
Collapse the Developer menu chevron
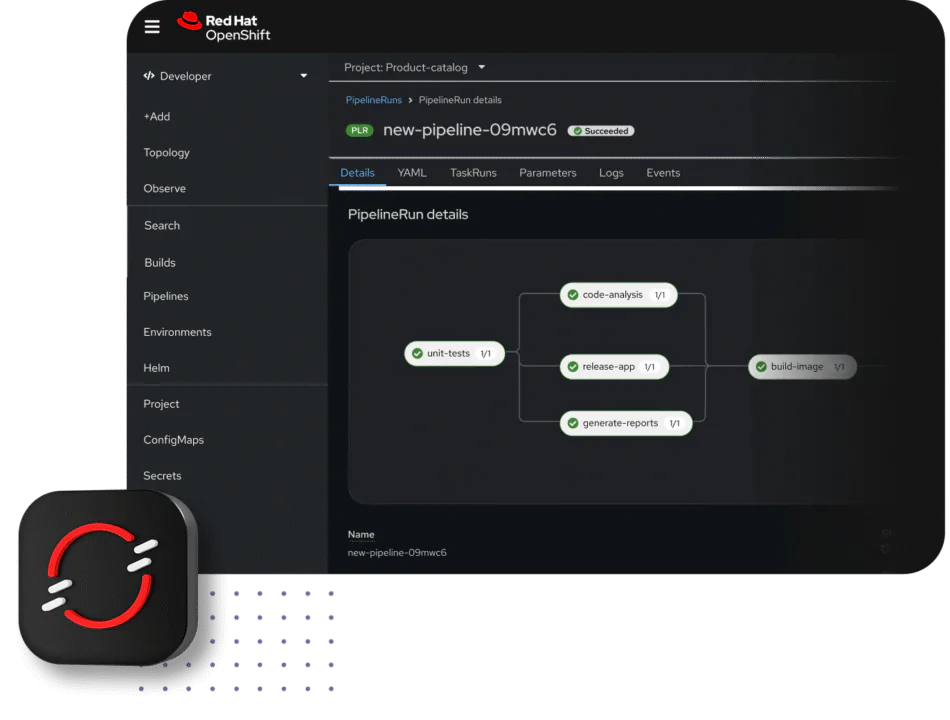(x=303, y=75)
